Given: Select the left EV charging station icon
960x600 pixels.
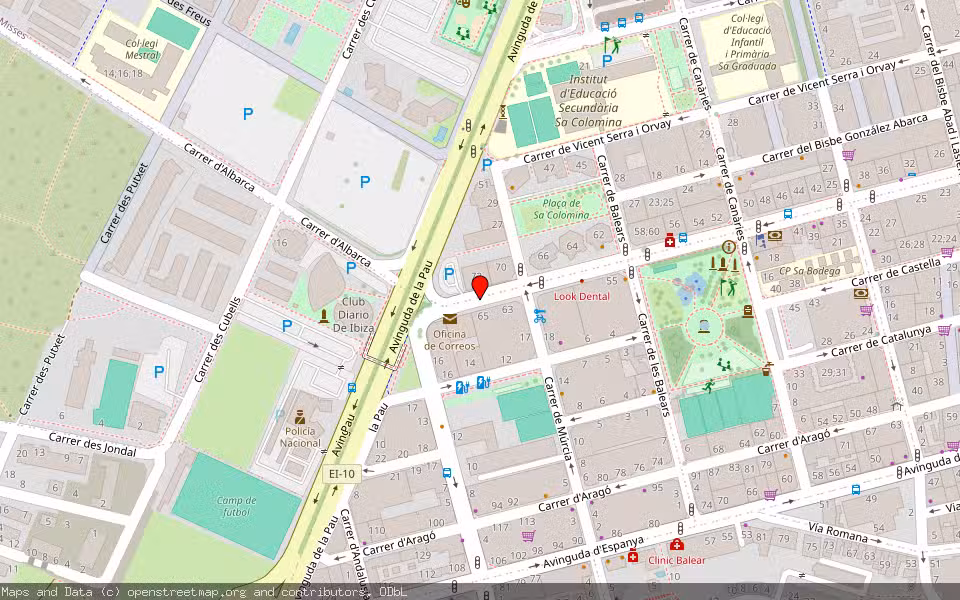Looking at the screenshot, I should tap(462, 387).
